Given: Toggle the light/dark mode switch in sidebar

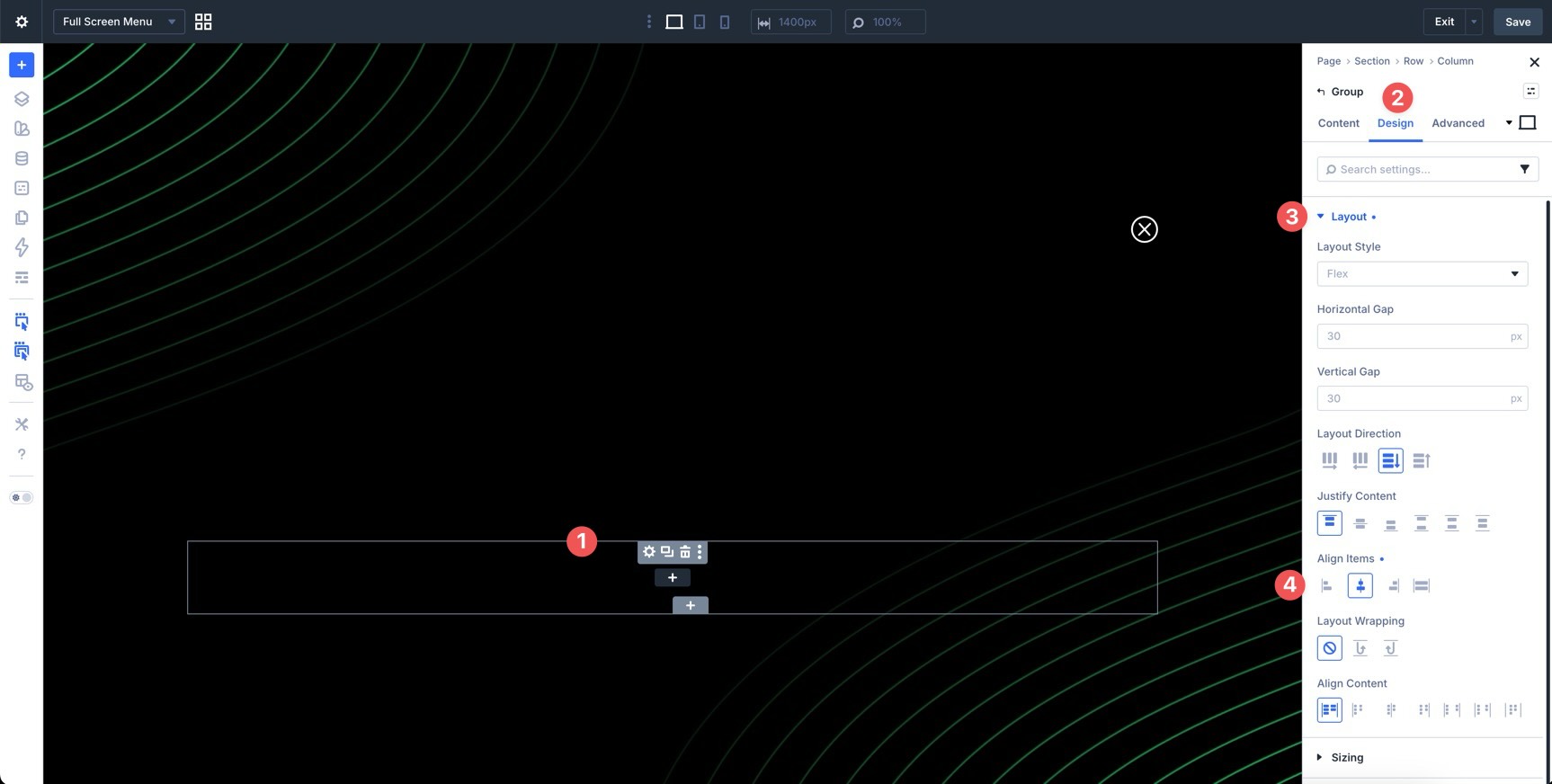Looking at the screenshot, I should click(22, 497).
